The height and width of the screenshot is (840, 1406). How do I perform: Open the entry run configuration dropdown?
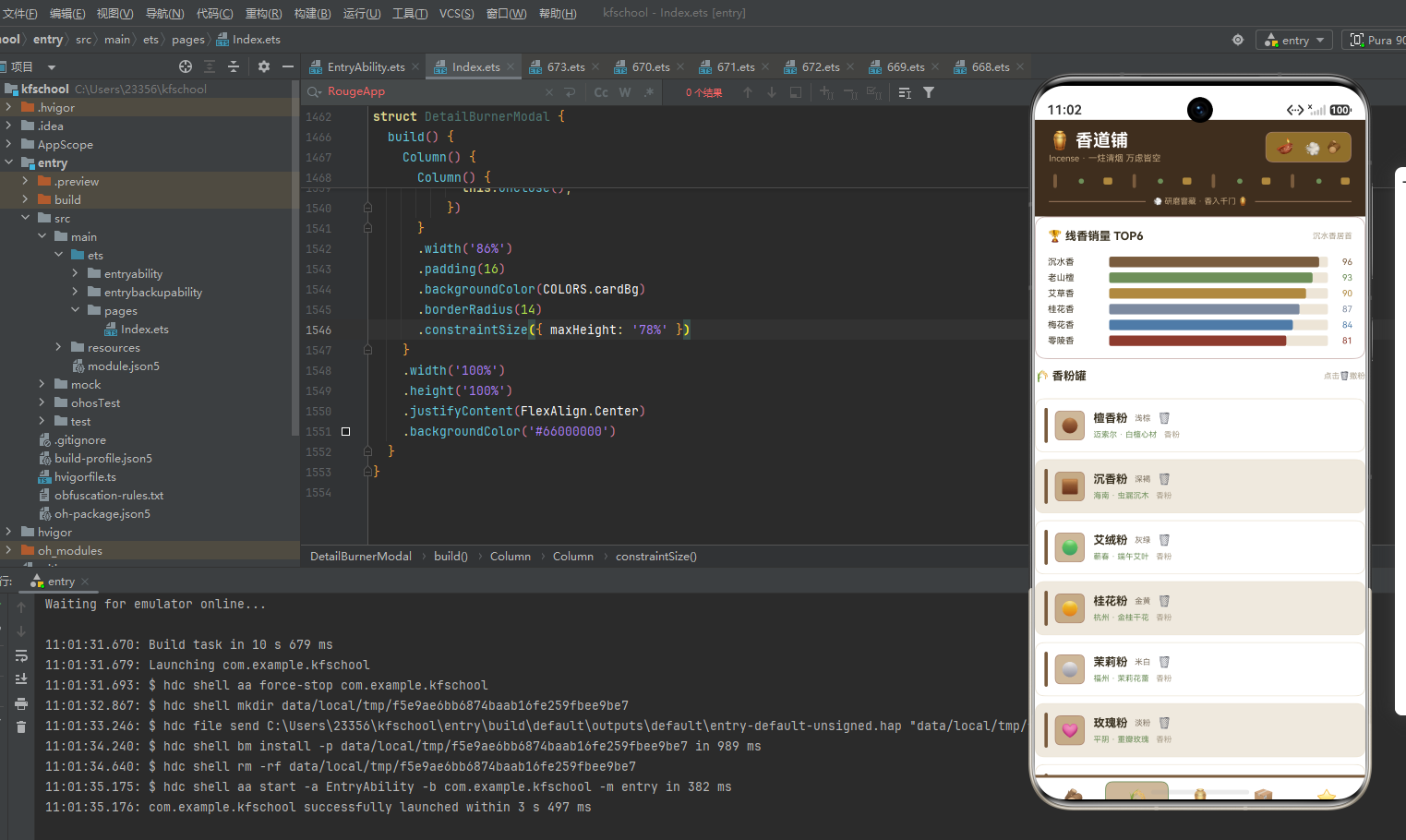click(1294, 40)
